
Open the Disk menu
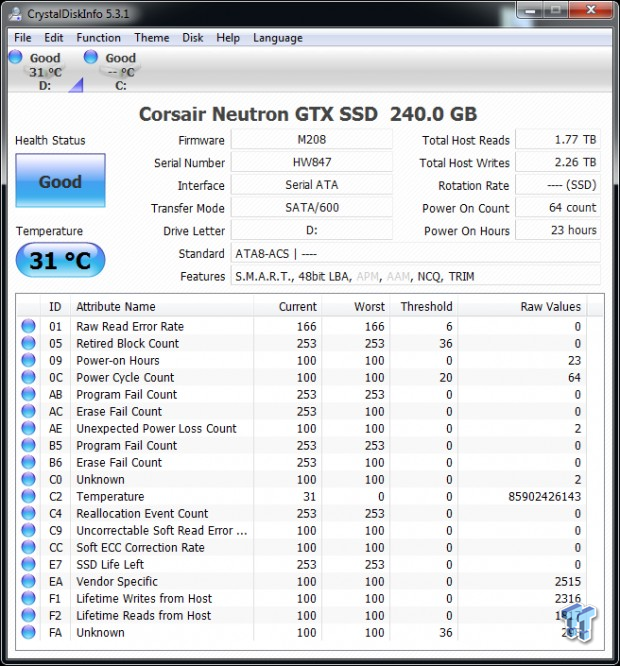coord(193,38)
